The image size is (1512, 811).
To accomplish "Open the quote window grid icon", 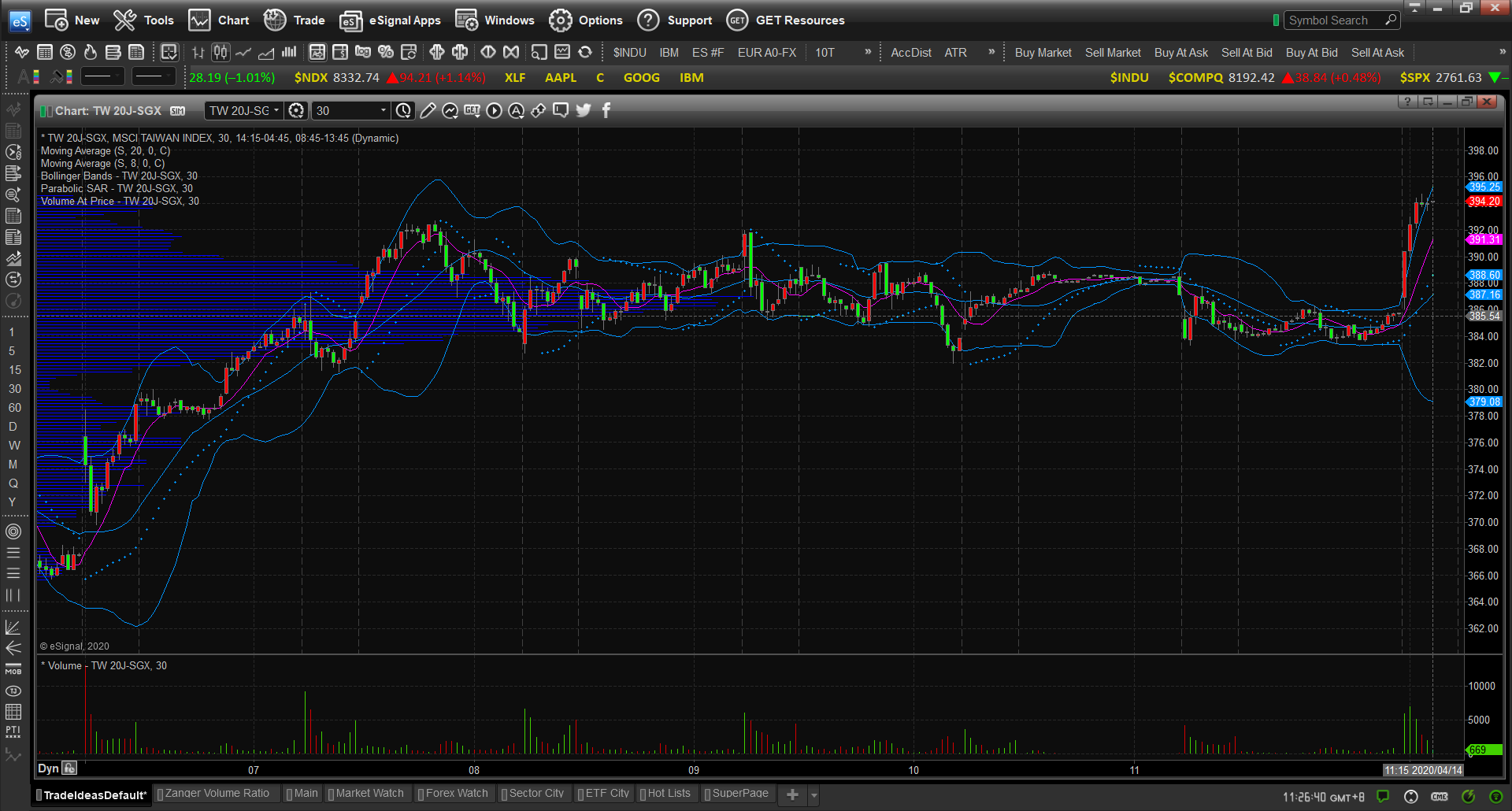I will click(45, 52).
